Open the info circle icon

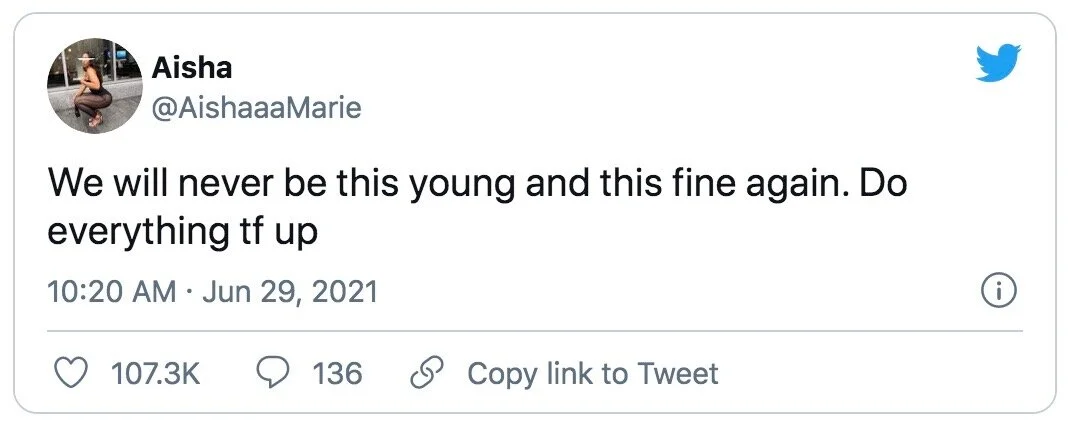tap(1000, 292)
